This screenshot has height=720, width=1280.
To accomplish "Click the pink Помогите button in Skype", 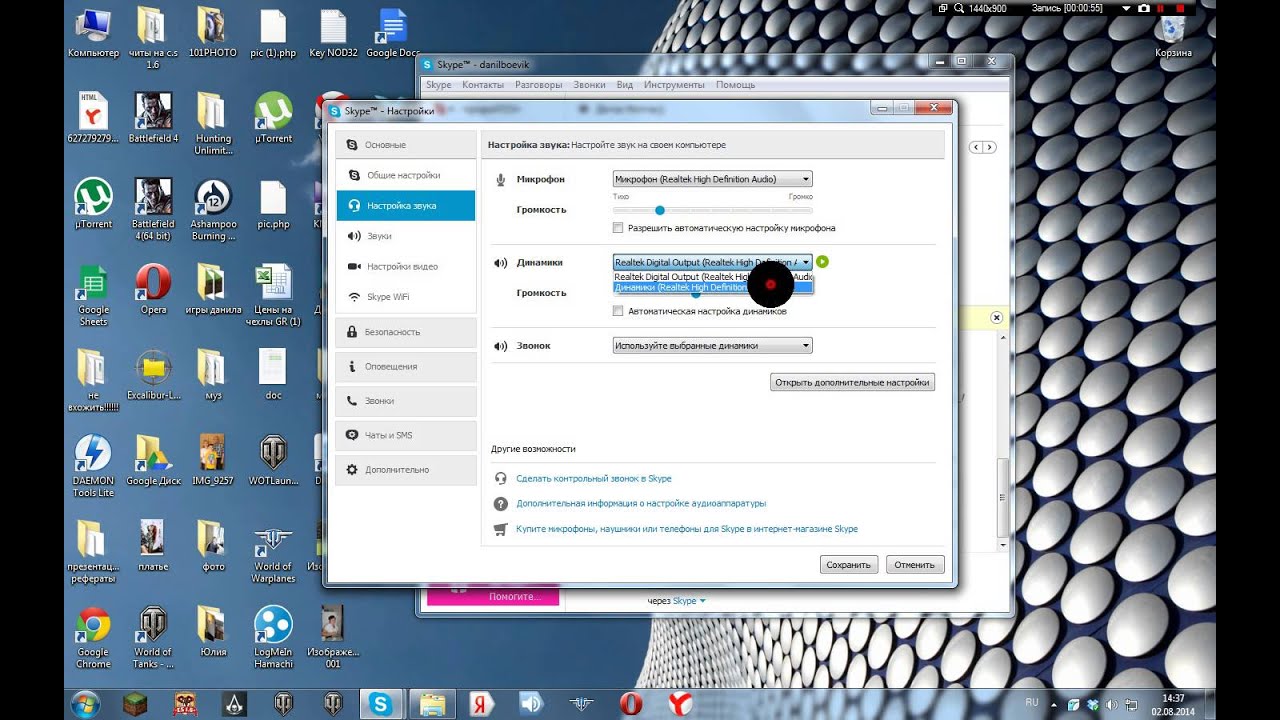I will 493,597.
